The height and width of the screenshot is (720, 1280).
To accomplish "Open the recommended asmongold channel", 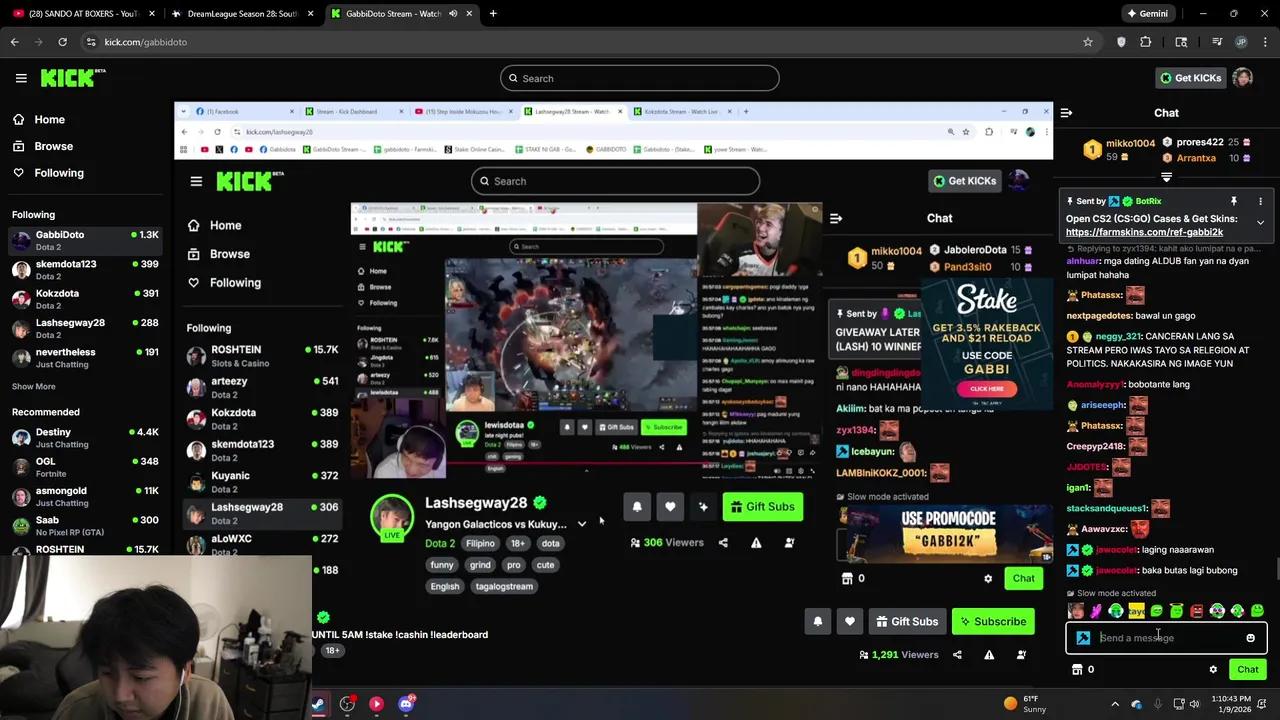I will (x=85, y=496).
